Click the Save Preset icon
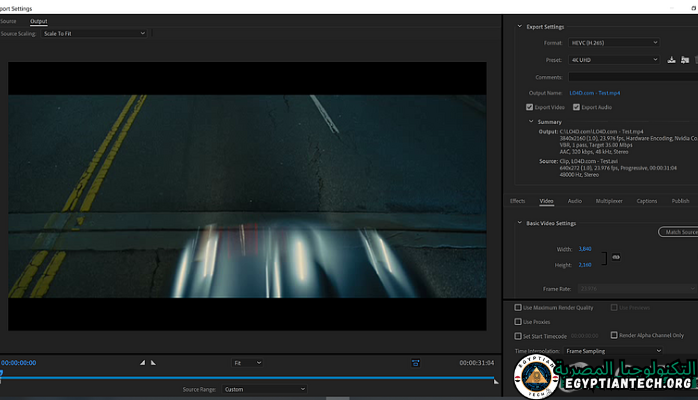 671,60
